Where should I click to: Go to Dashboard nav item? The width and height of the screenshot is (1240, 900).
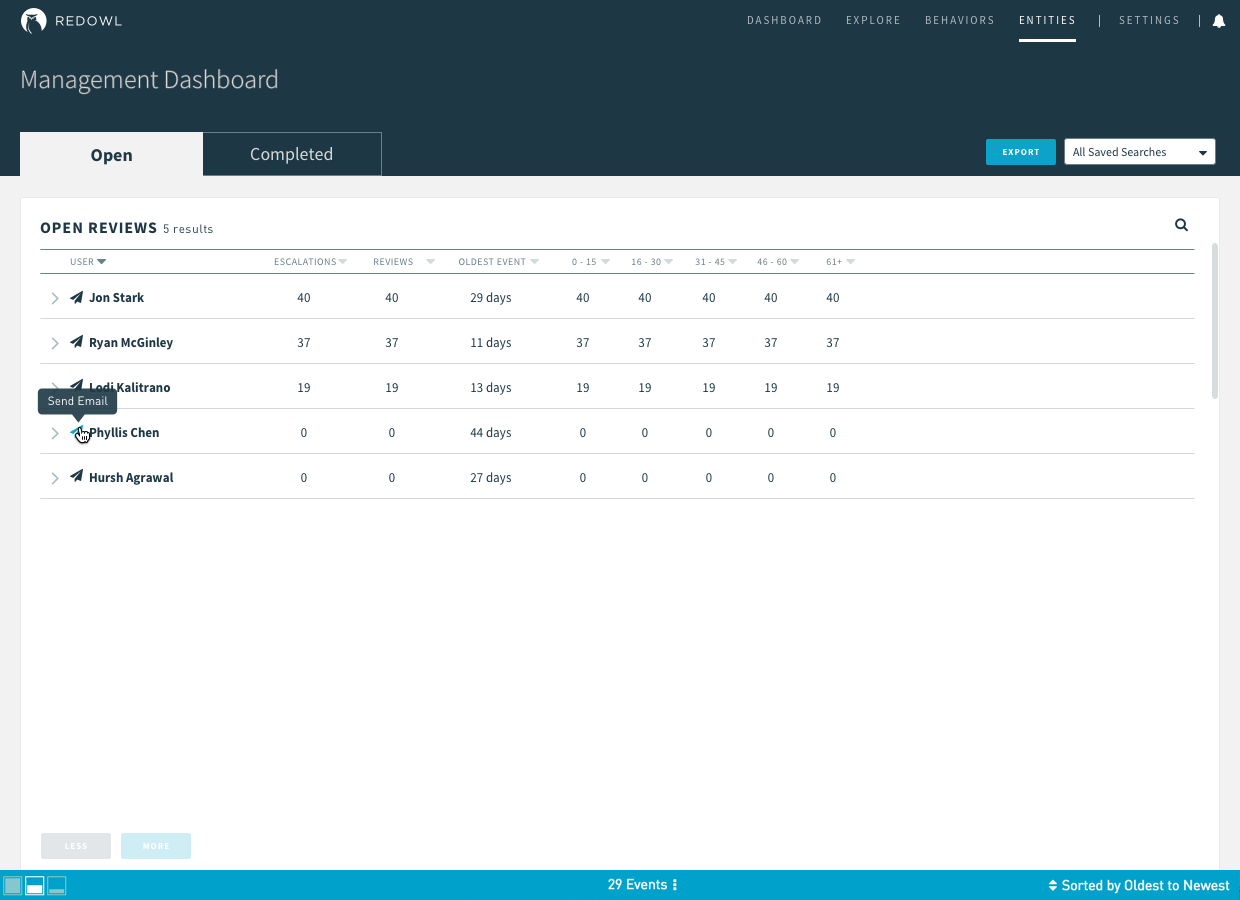(x=784, y=20)
